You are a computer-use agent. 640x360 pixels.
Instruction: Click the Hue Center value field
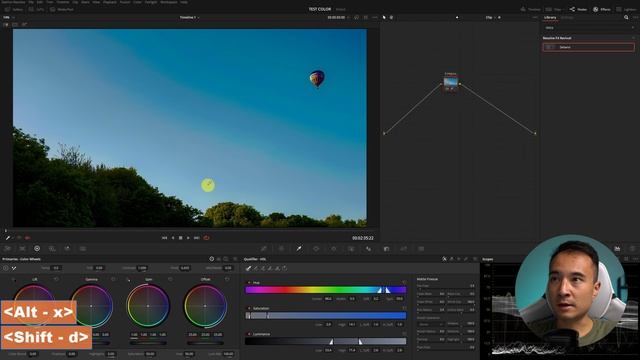click(x=328, y=299)
